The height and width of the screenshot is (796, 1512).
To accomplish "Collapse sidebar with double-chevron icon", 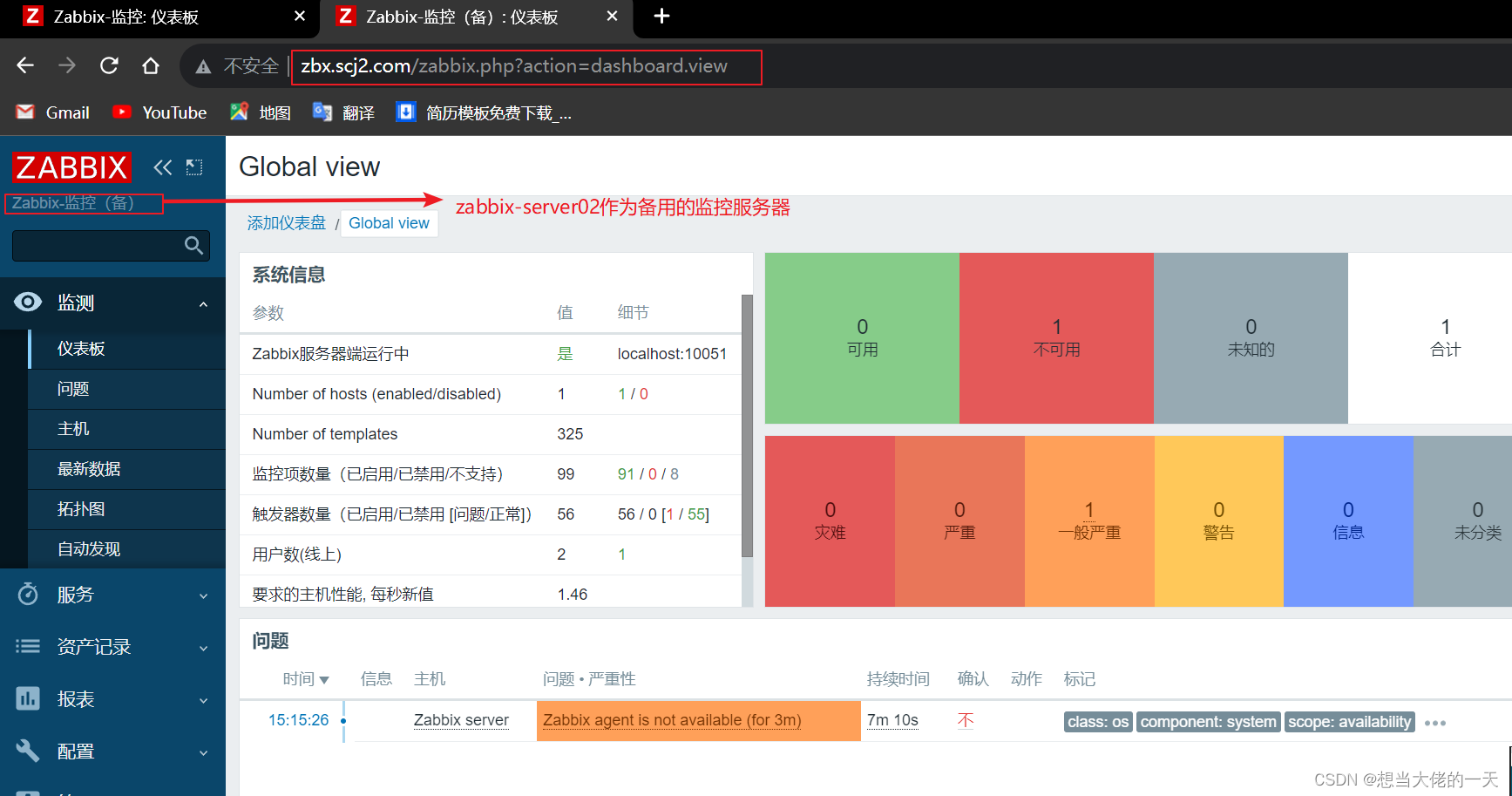I will tap(163, 167).
